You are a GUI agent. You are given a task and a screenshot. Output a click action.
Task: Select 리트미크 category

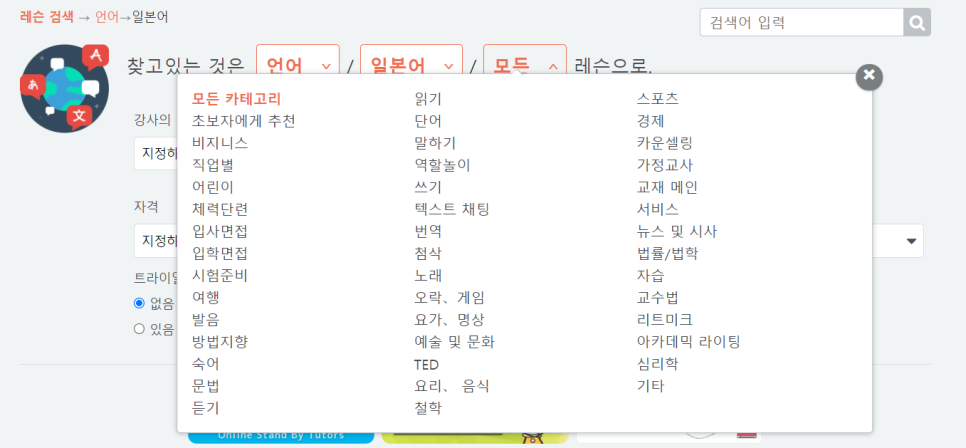point(665,320)
